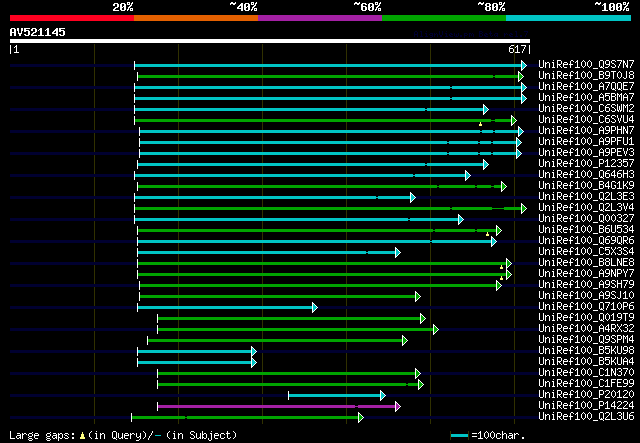This screenshot has width=640, height=443.
Task: Click the UniRef100_A5BMA7 label
Action: pyautogui.click(x=586, y=97)
